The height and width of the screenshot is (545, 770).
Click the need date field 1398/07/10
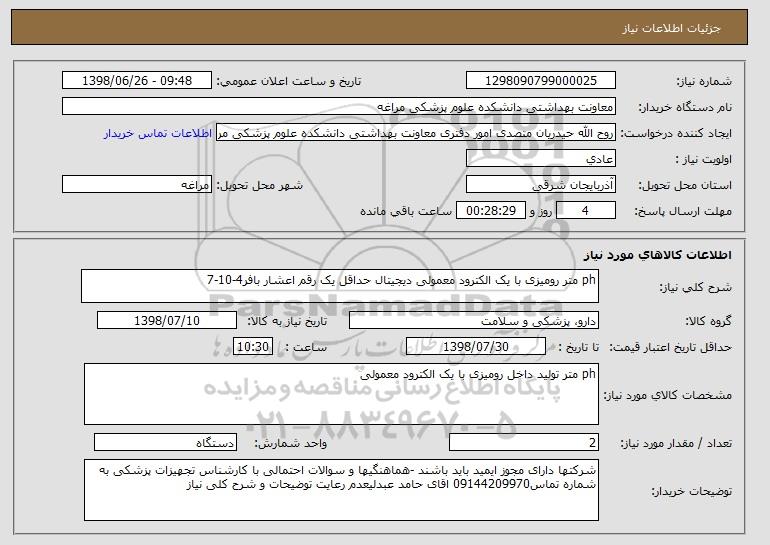point(167,321)
